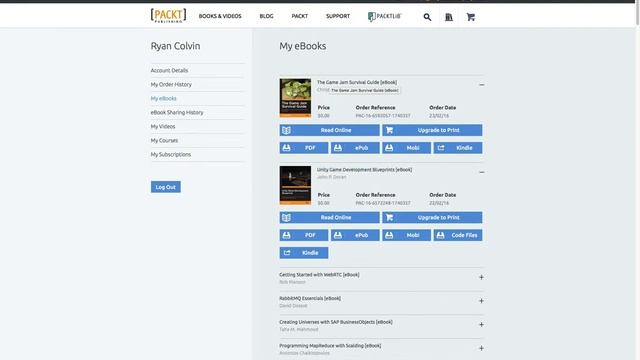Collapse The Game Jam Survival Guide entry
640x360 pixels.
click(482, 85)
